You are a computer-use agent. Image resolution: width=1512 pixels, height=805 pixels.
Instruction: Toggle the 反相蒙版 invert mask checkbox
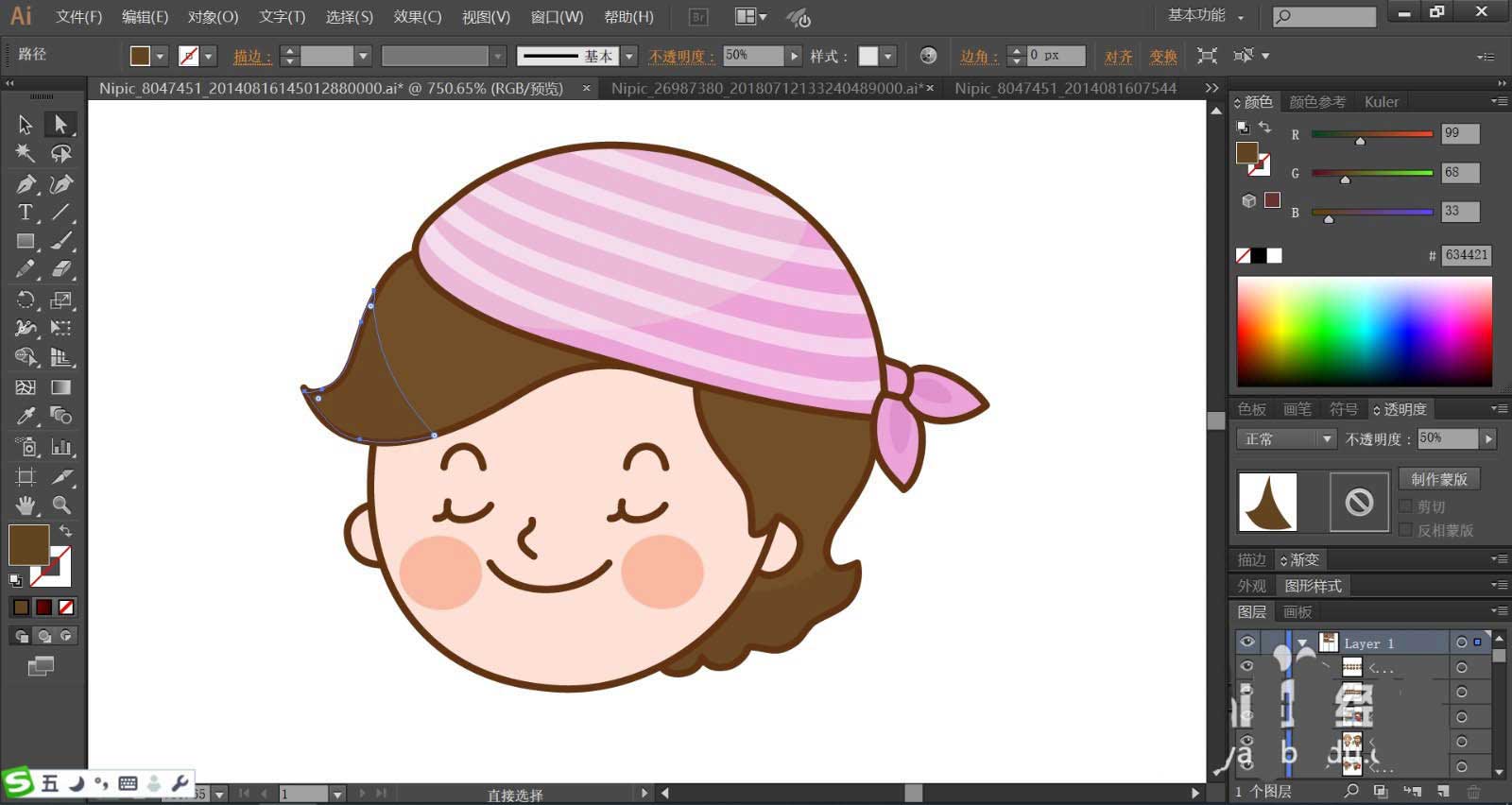[1406, 530]
